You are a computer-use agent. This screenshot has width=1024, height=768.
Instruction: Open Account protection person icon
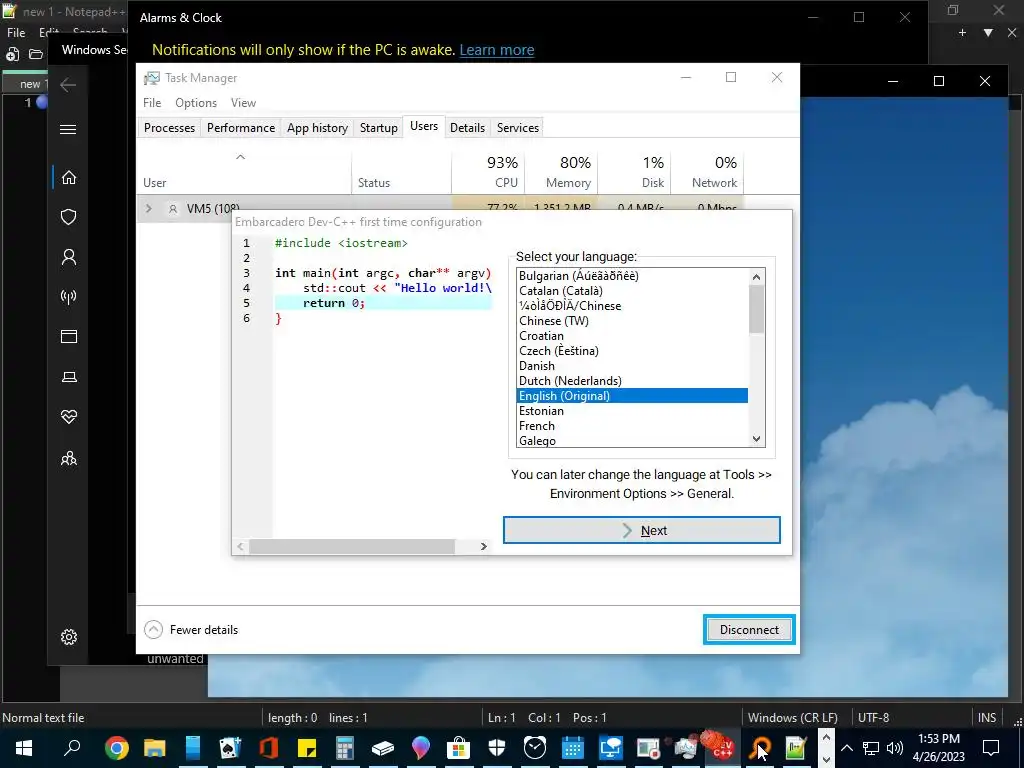(x=69, y=257)
